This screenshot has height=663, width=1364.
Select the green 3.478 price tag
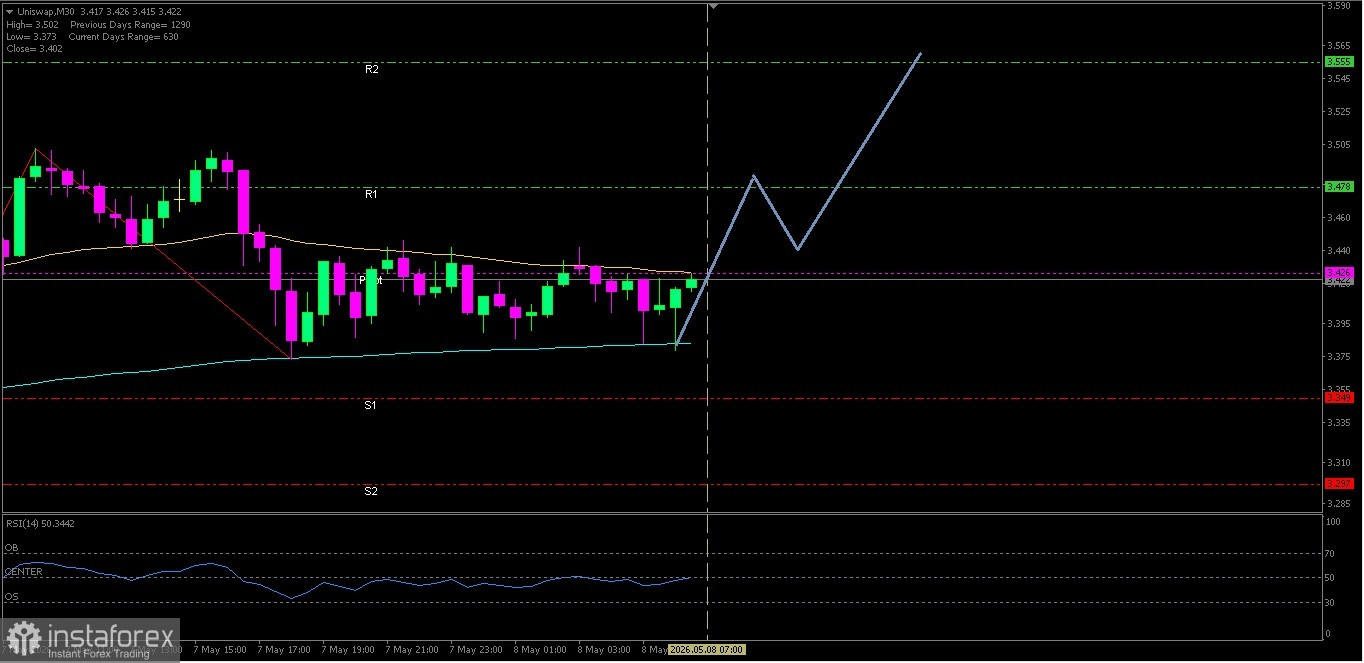coord(1339,186)
